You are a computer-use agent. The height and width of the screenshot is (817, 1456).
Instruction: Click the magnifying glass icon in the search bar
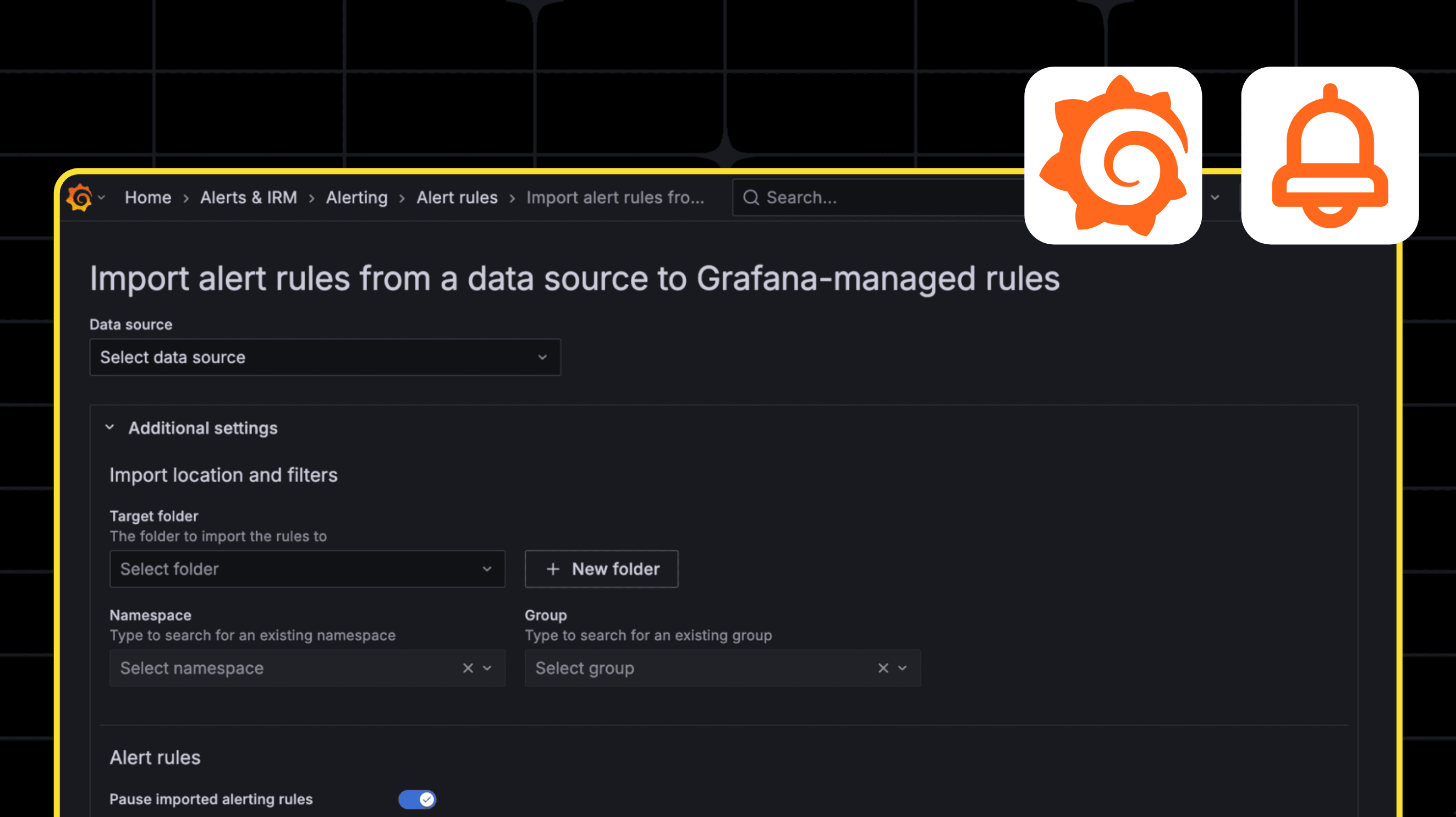click(751, 198)
